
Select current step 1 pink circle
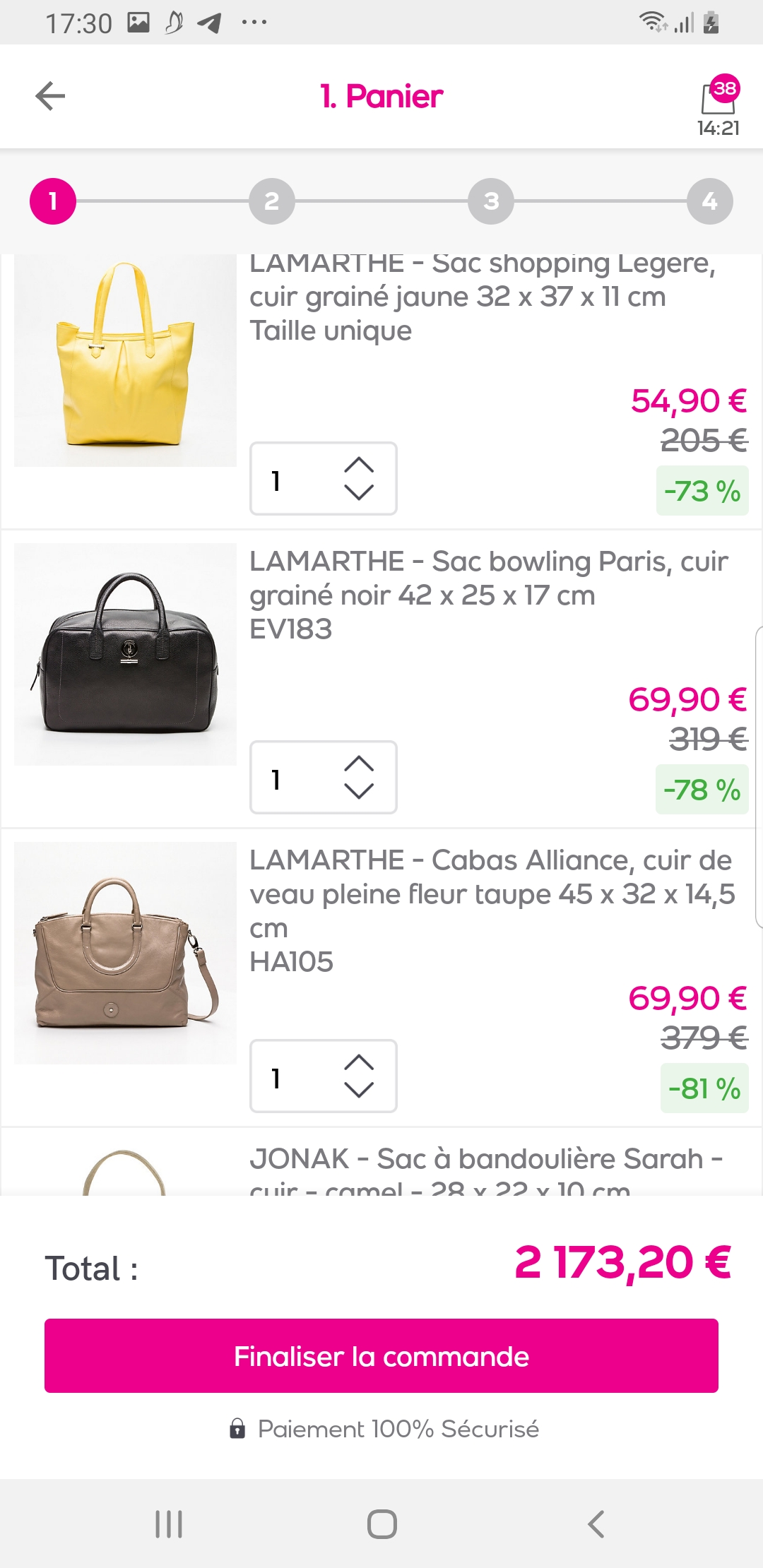[x=53, y=201]
